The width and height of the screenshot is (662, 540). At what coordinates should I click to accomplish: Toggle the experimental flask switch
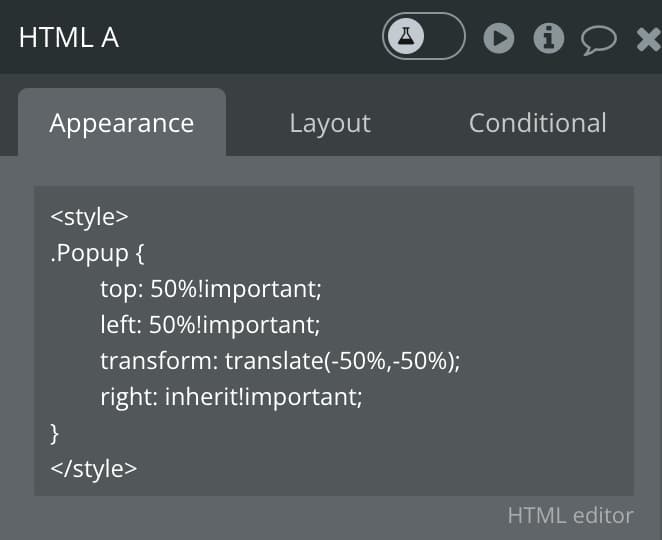(423, 36)
